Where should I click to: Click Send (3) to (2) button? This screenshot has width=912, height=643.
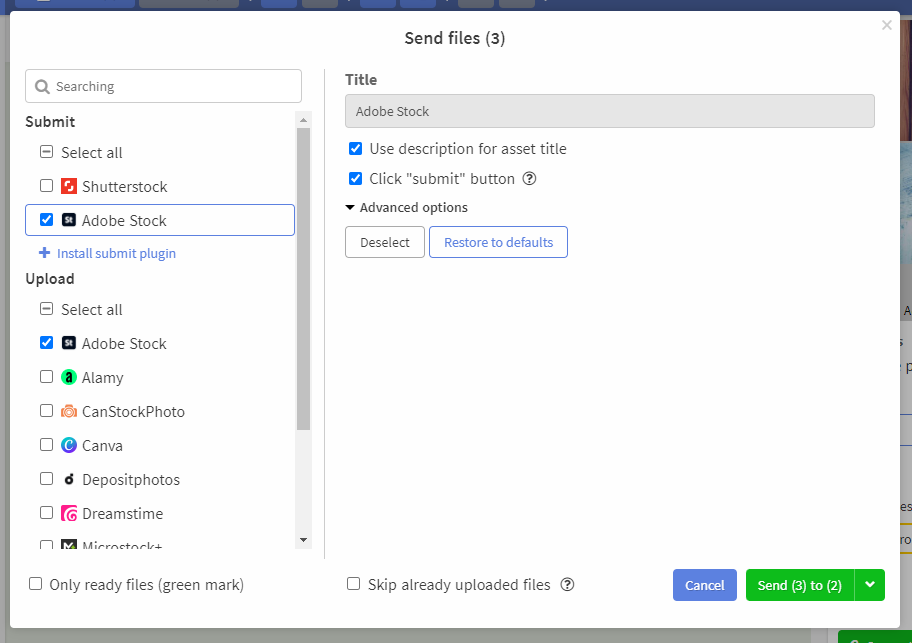point(800,585)
